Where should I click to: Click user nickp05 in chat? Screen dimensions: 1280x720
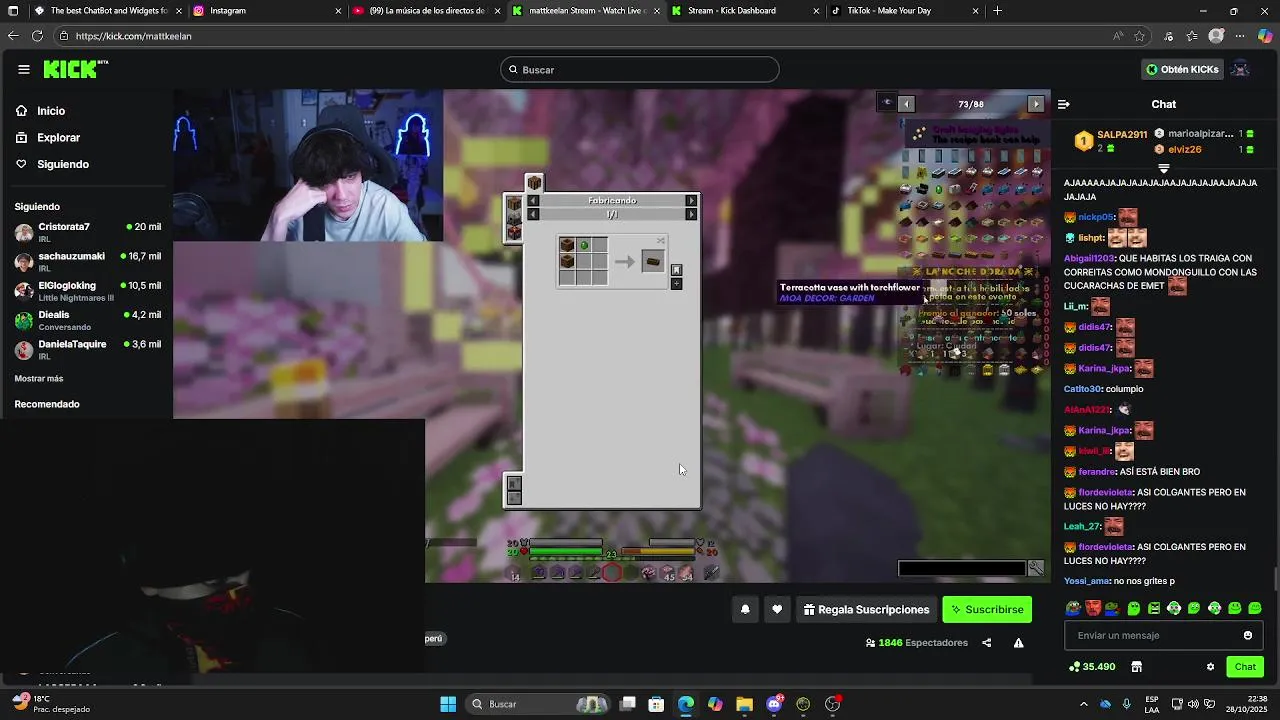1096,217
